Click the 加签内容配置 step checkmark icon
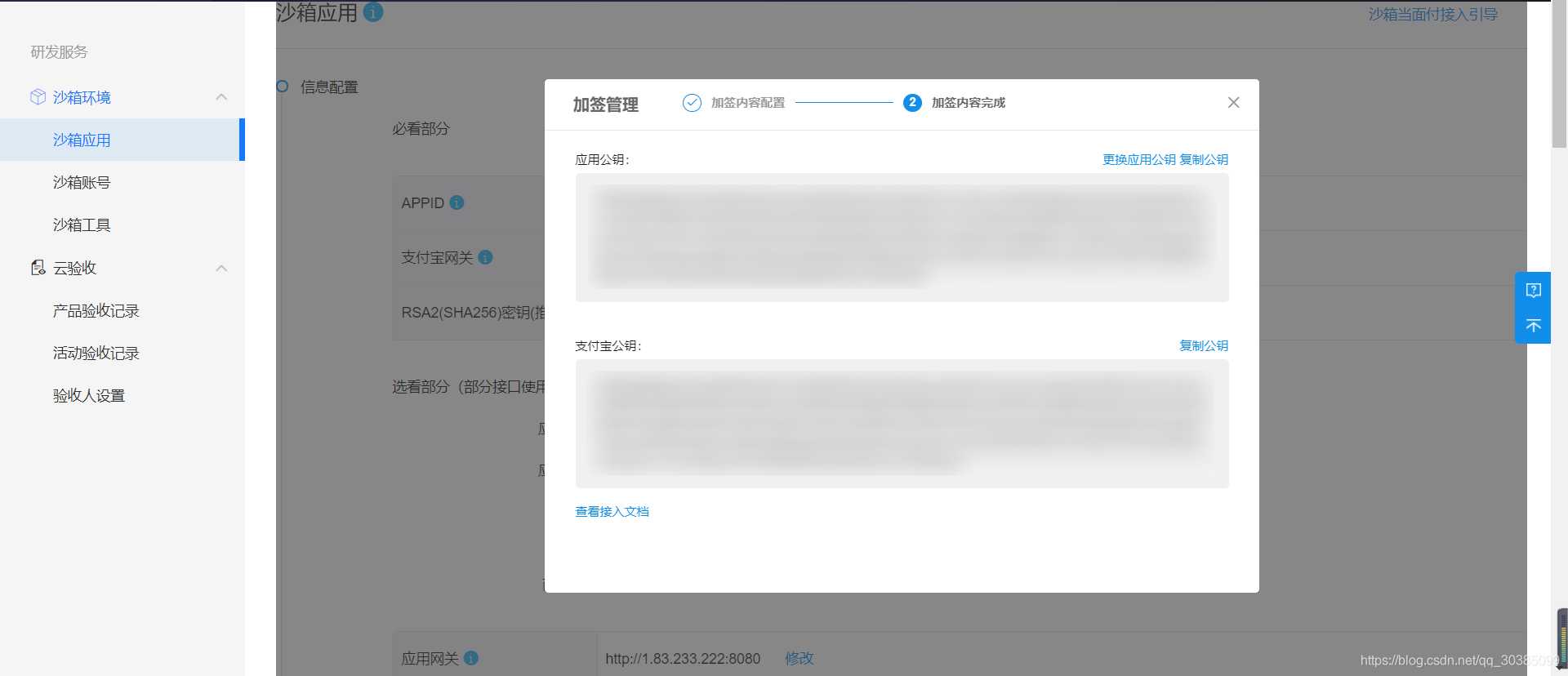 [x=692, y=103]
